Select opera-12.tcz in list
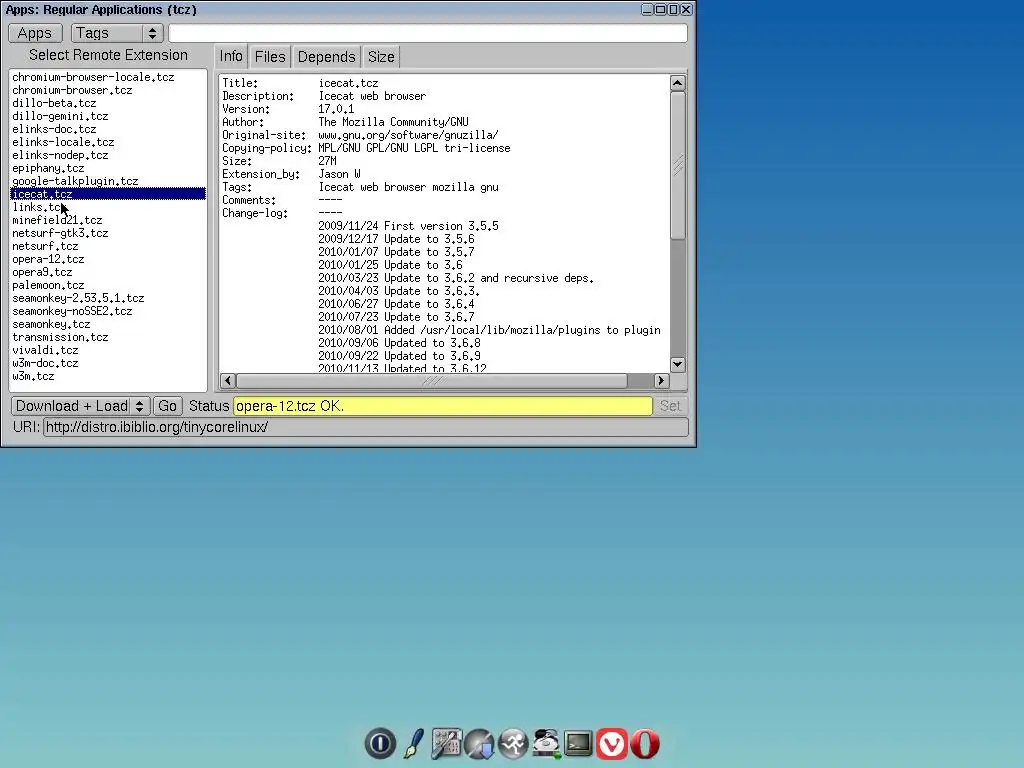Viewport: 1024px width, 768px height. pos(108,259)
